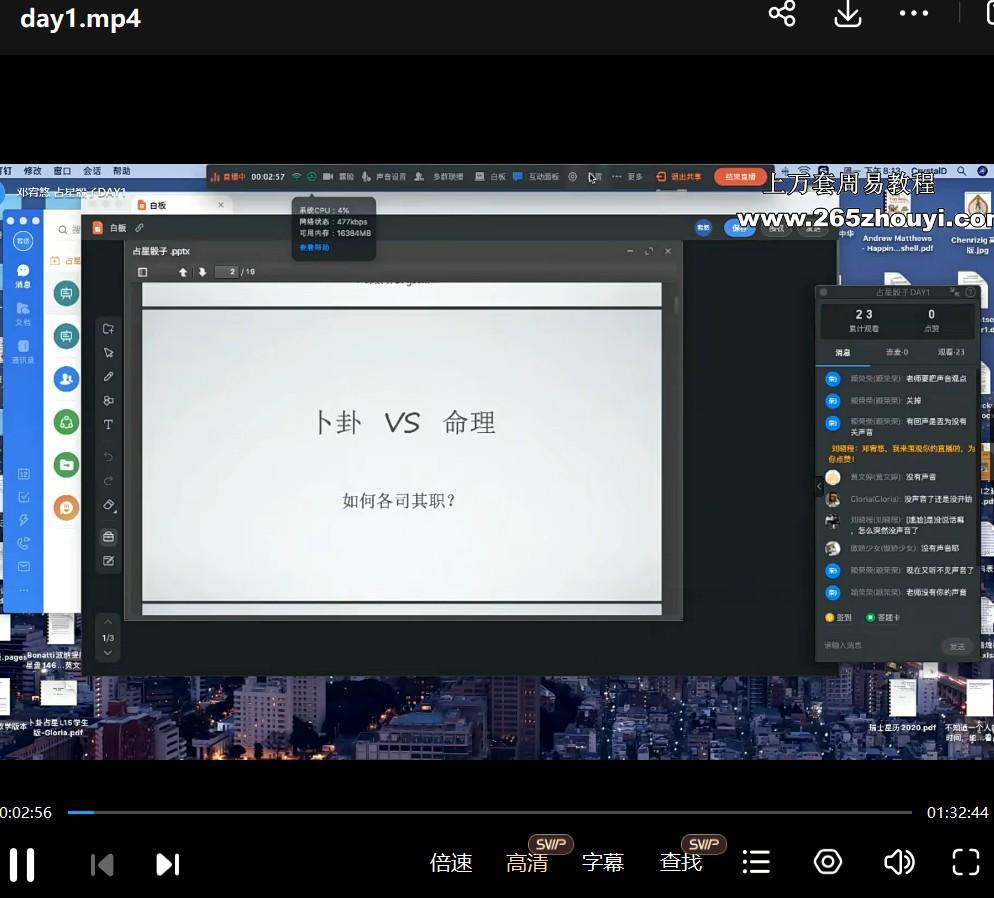
Task: Select the whiteboard text tool
Action: pos(108,425)
